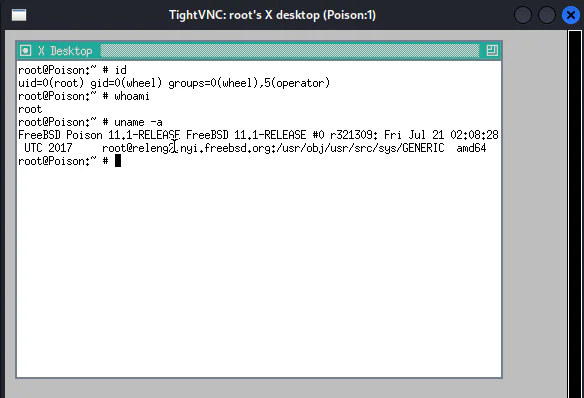Click the 'UTC 2017' text

coord(48,148)
